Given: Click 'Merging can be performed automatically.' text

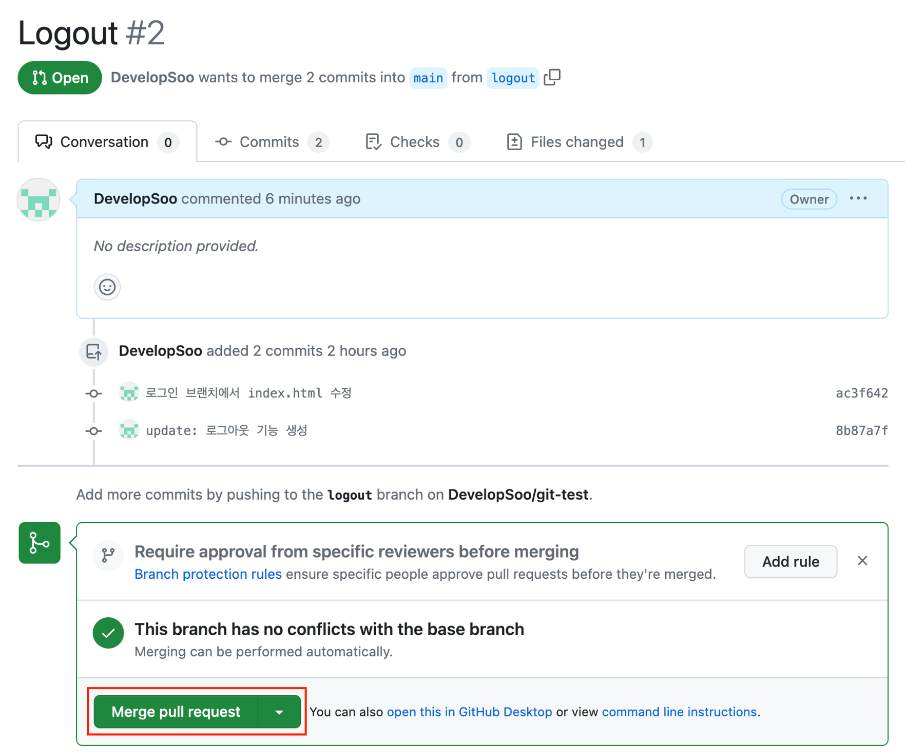Looking at the screenshot, I should tap(263, 652).
